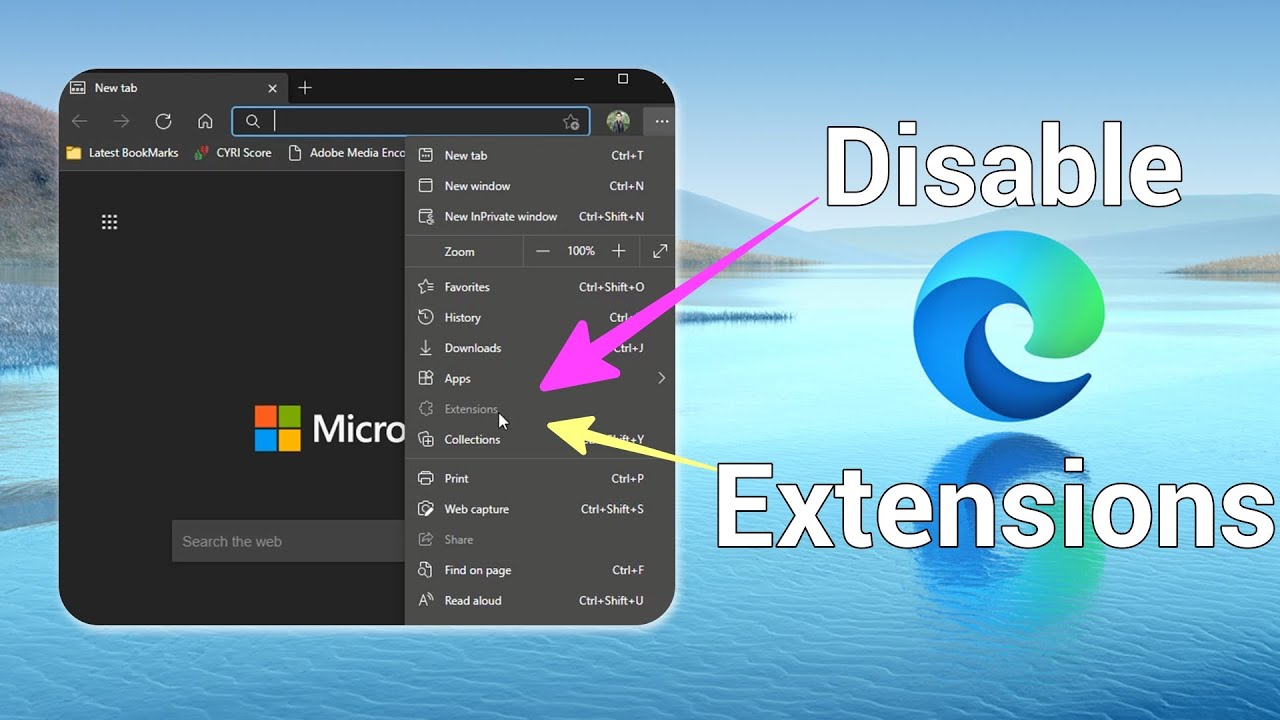Choose New window menu entry
This screenshot has height=720, width=1280.
point(540,186)
